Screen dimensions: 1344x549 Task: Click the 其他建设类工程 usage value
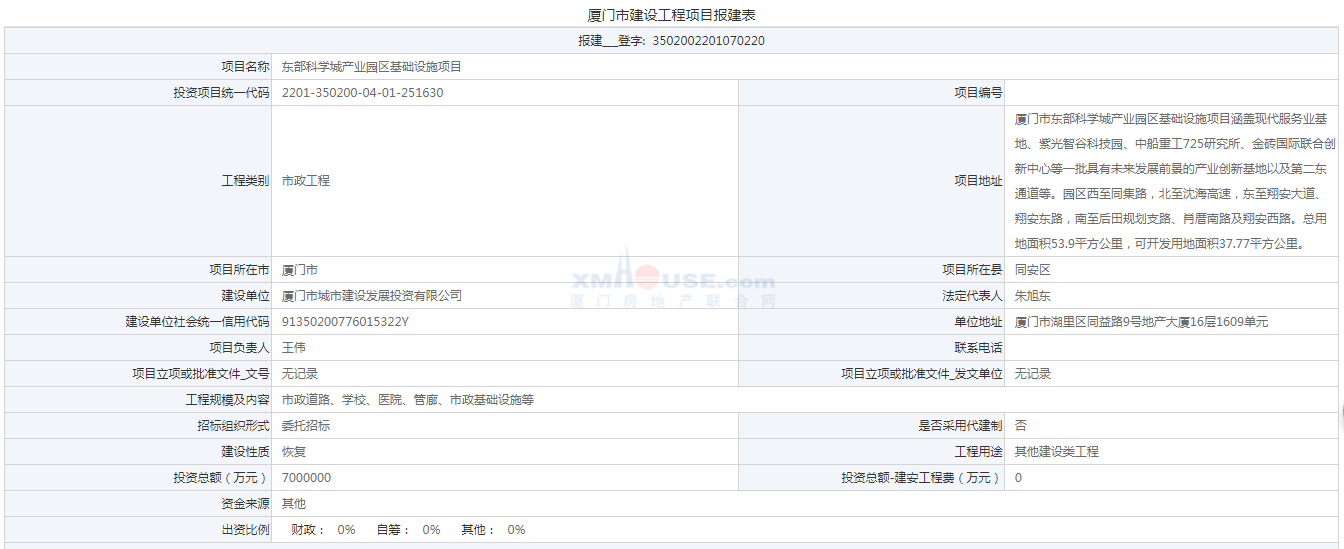[1056, 452]
